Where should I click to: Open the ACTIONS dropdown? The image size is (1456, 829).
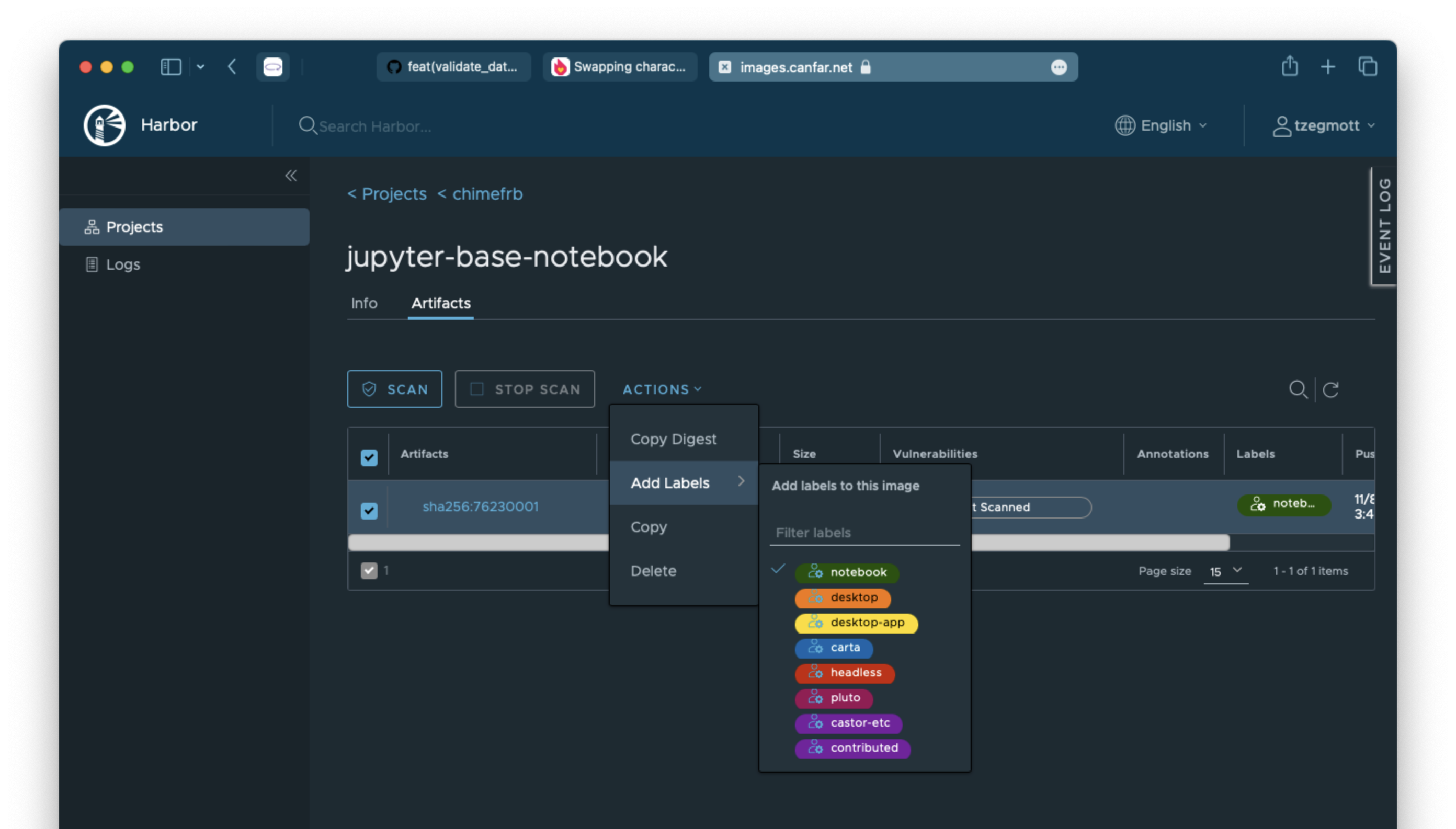tap(662, 389)
